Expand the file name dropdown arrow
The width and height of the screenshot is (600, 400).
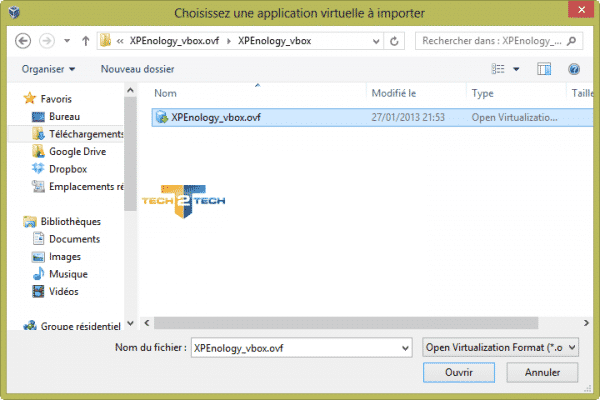(405, 348)
